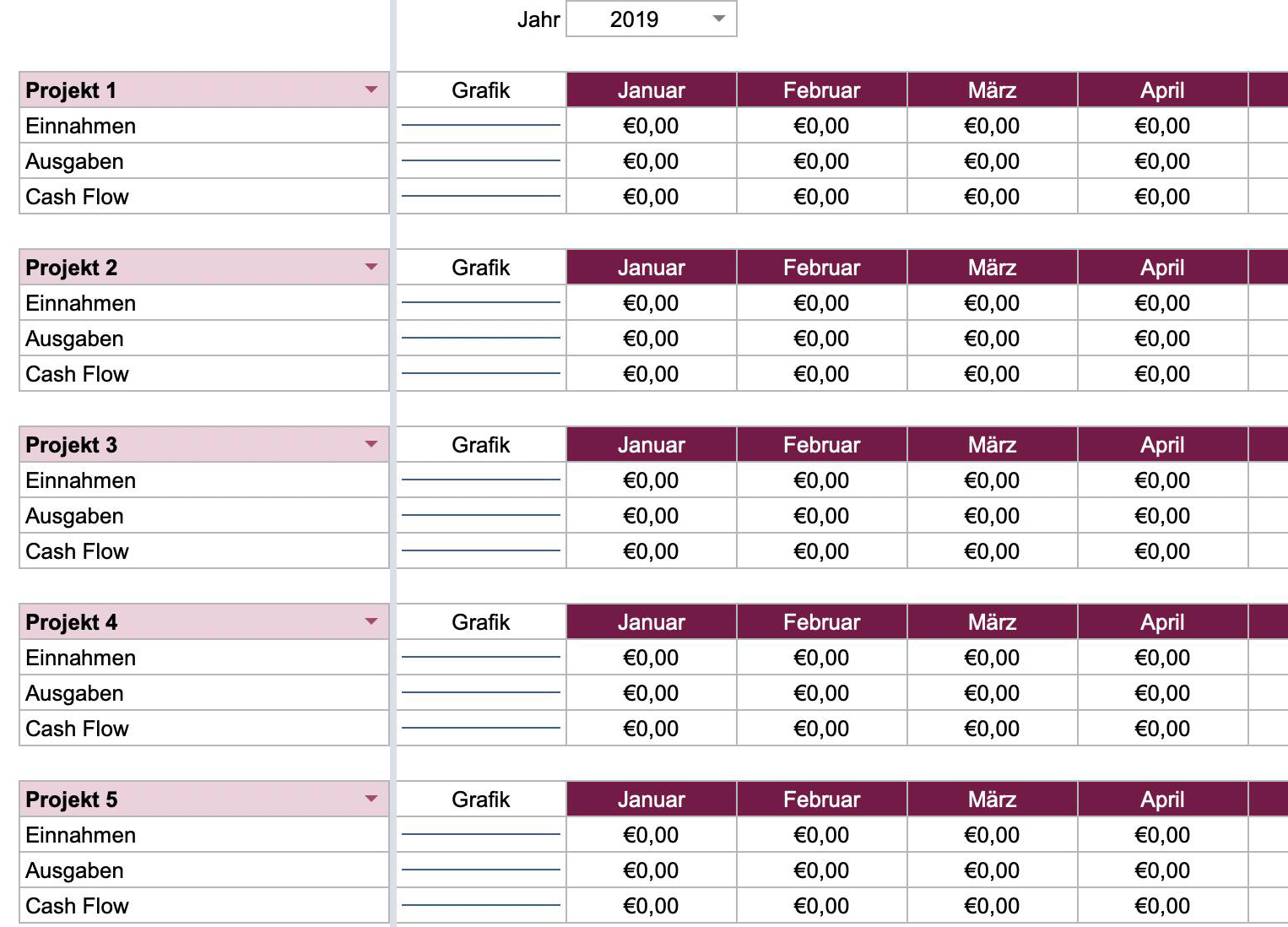Click the Januar header of Projekt 1

652,89
